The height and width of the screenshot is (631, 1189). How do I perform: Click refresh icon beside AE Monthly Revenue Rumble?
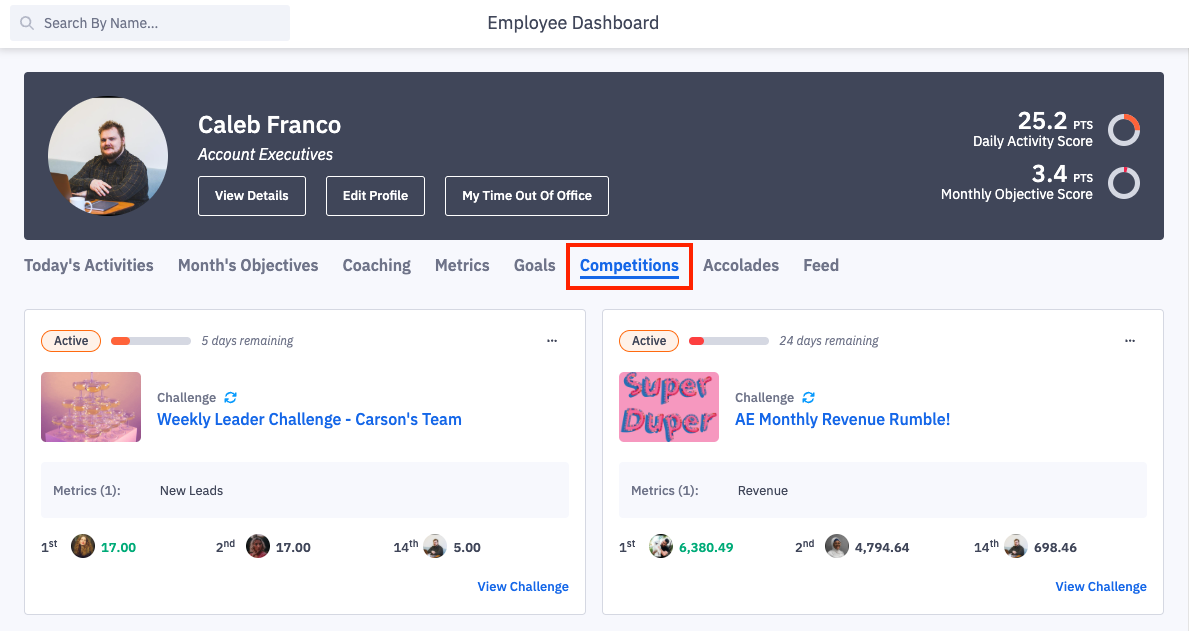[x=809, y=397]
